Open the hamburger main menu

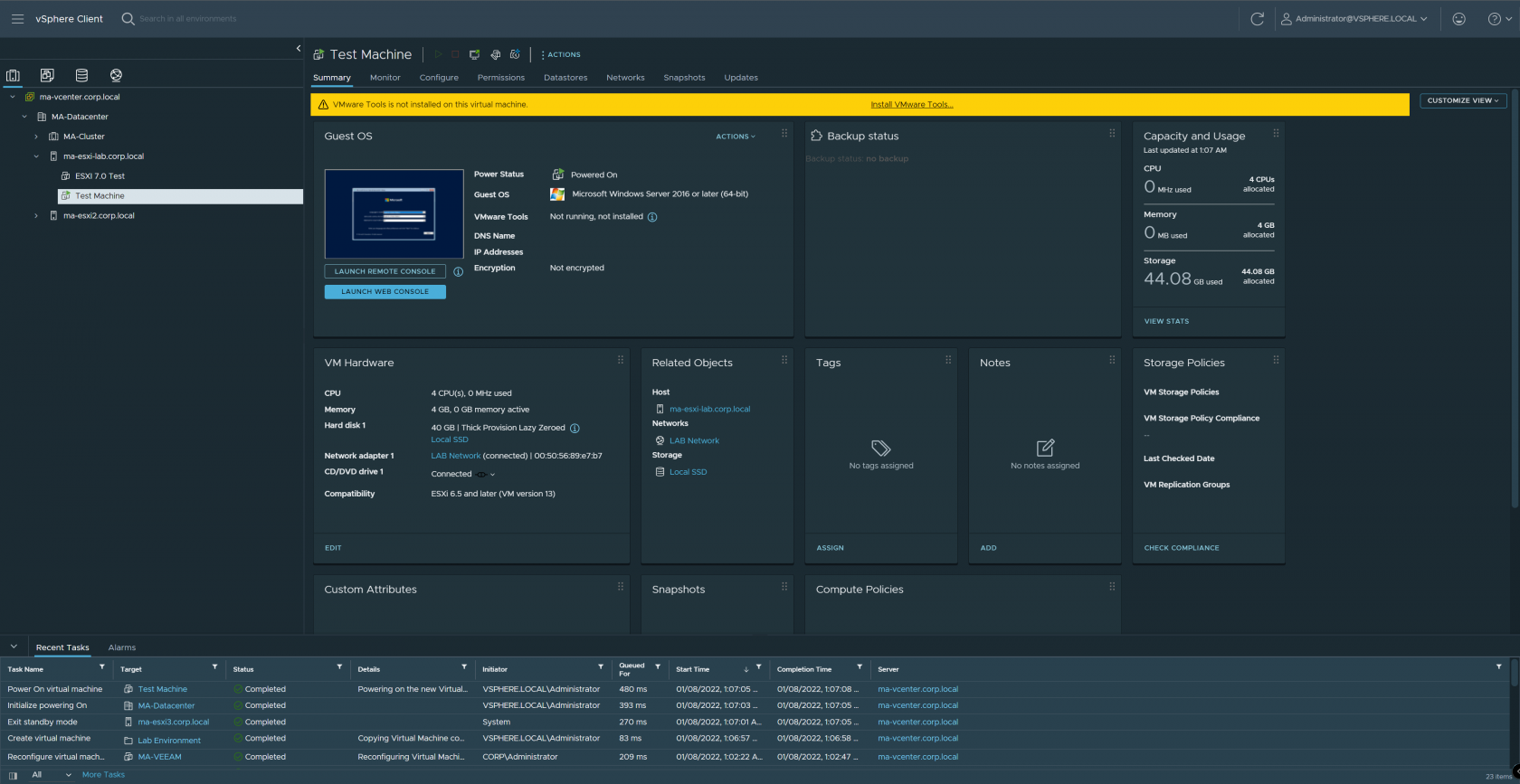[17, 18]
